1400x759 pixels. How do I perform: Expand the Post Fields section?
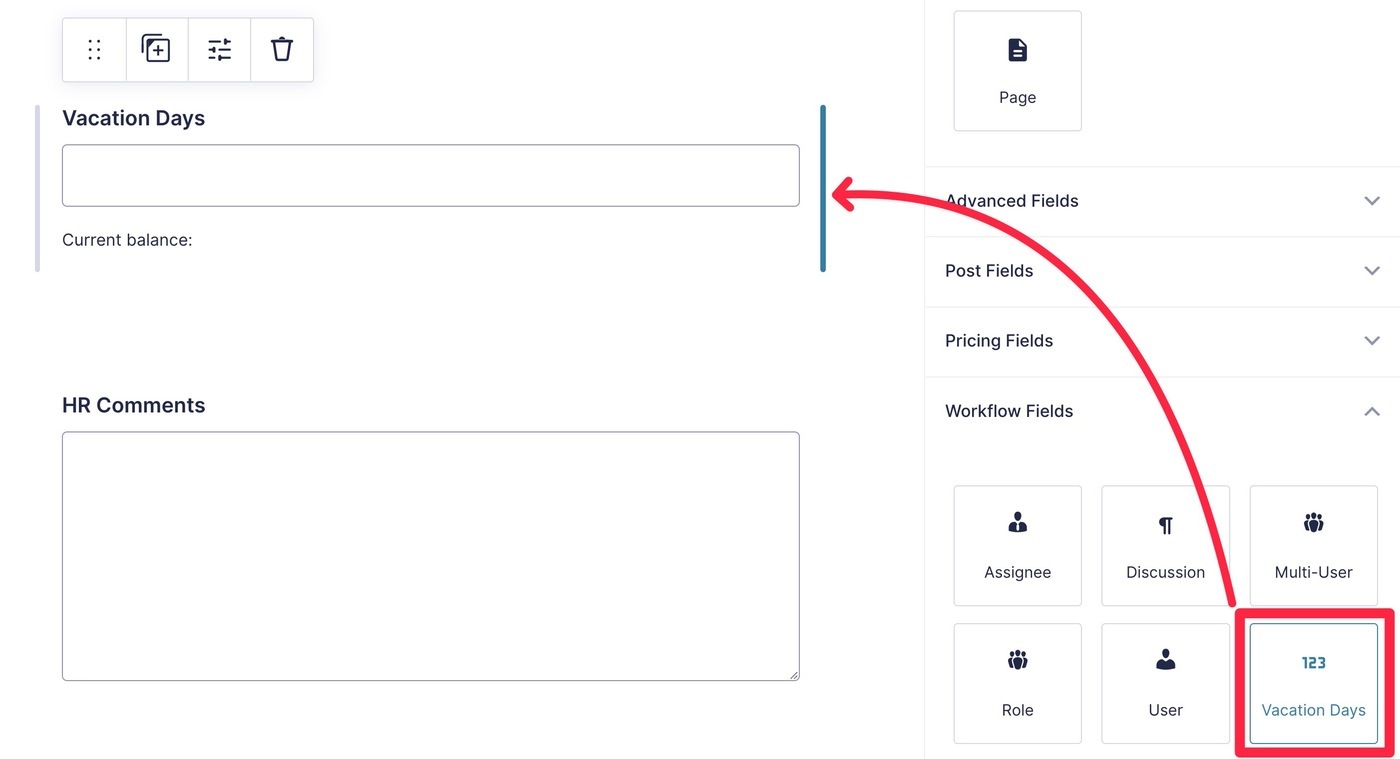point(1162,271)
